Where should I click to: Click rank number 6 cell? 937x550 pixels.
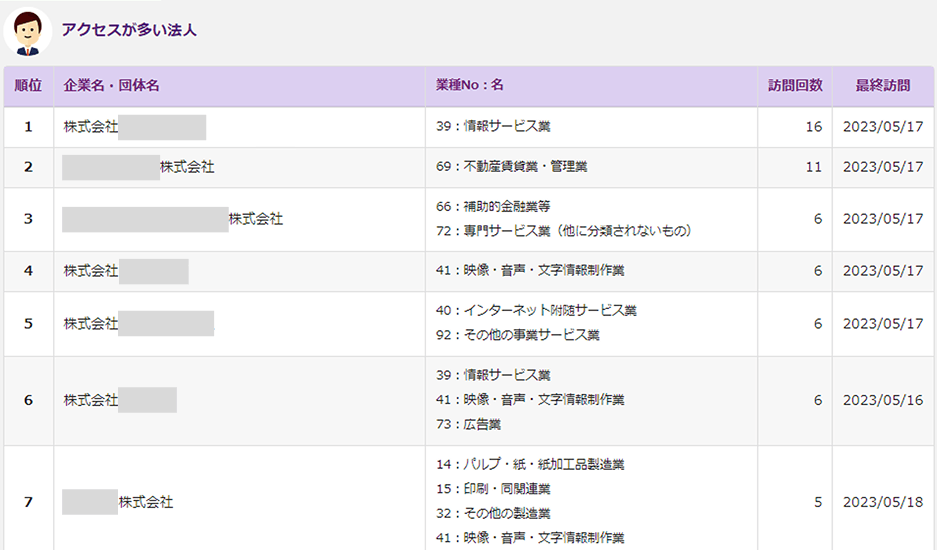pyautogui.click(x=29, y=400)
